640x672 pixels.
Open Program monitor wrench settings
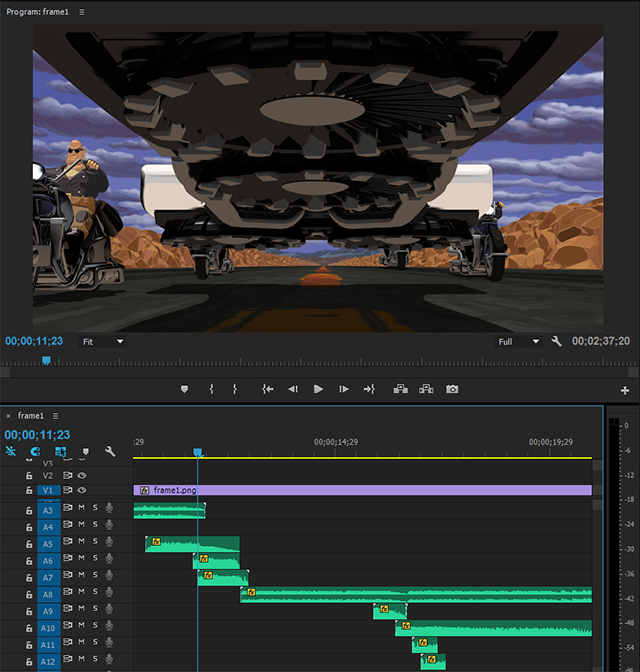click(x=556, y=342)
